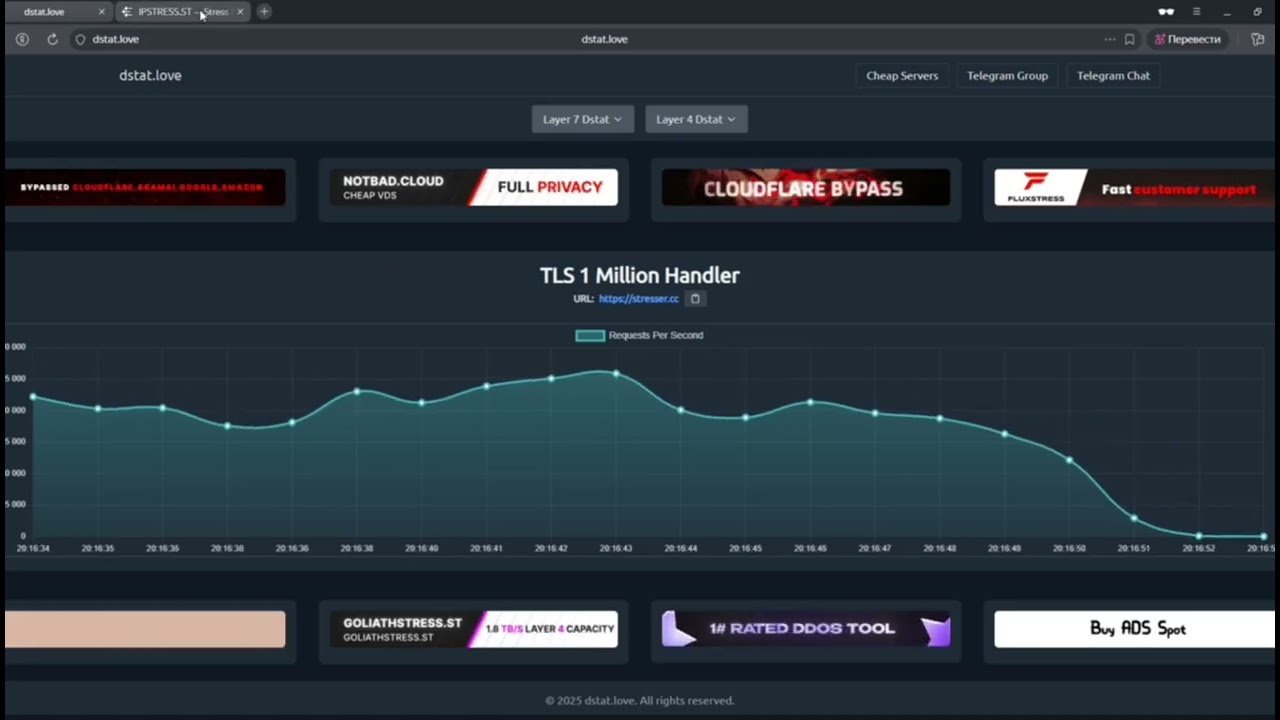Click the address bar showing dstat.love
1280x720 pixels.
click(604, 39)
